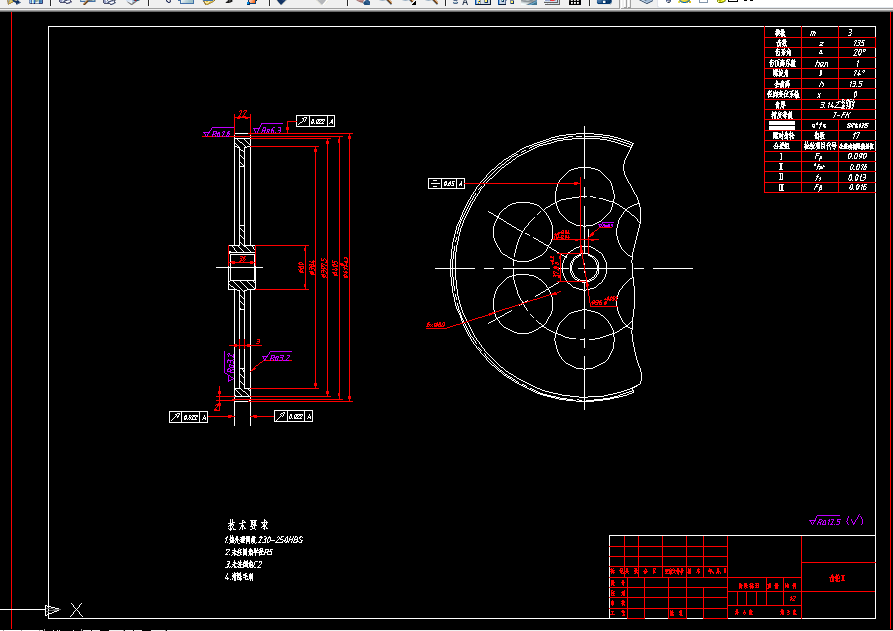The height and width of the screenshot is (631, 893).
Task: Select the note line ending in 'C2'
Action: [243, 565]
